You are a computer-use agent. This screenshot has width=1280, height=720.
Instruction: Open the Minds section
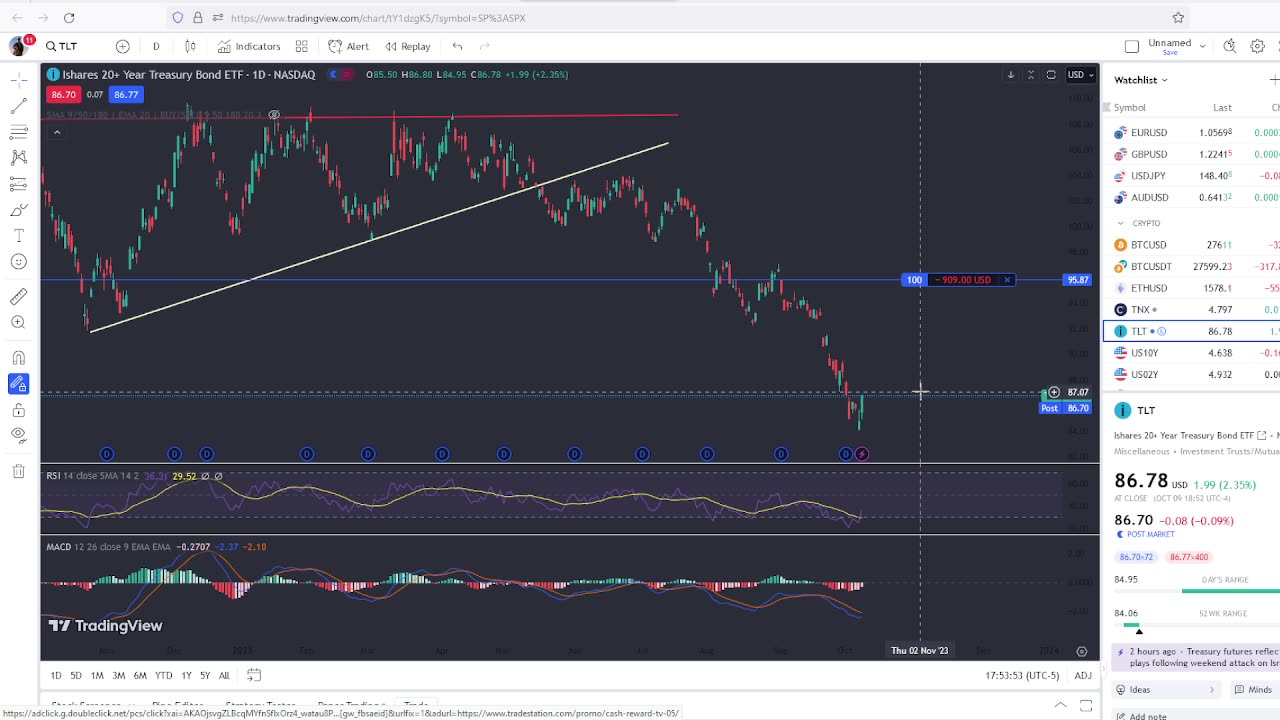click(1254, 690)
